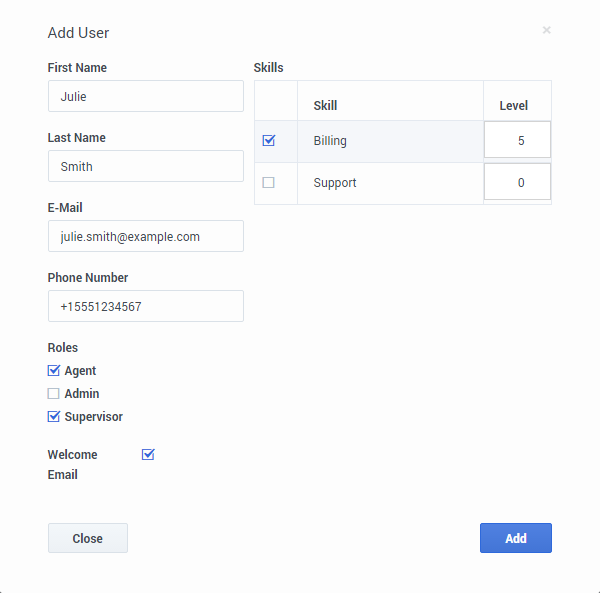Select the Billing skill name in the table

point(330,141)
